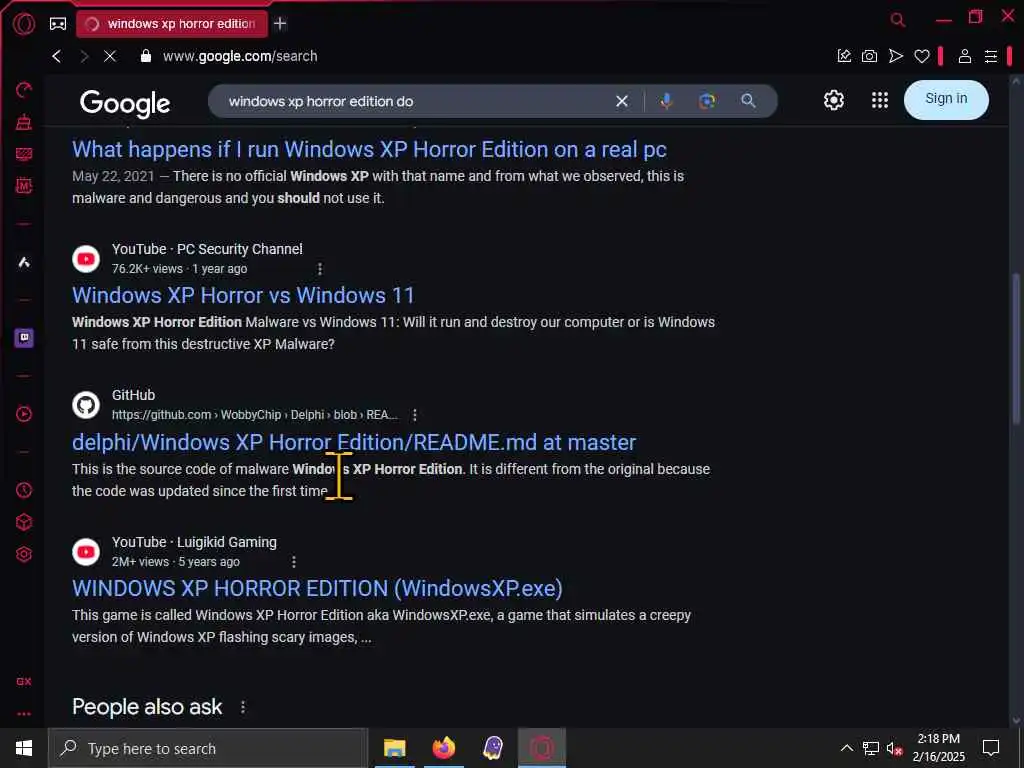
Task: Click the GitHub favicon beside the result
Action: pos(86,405)
